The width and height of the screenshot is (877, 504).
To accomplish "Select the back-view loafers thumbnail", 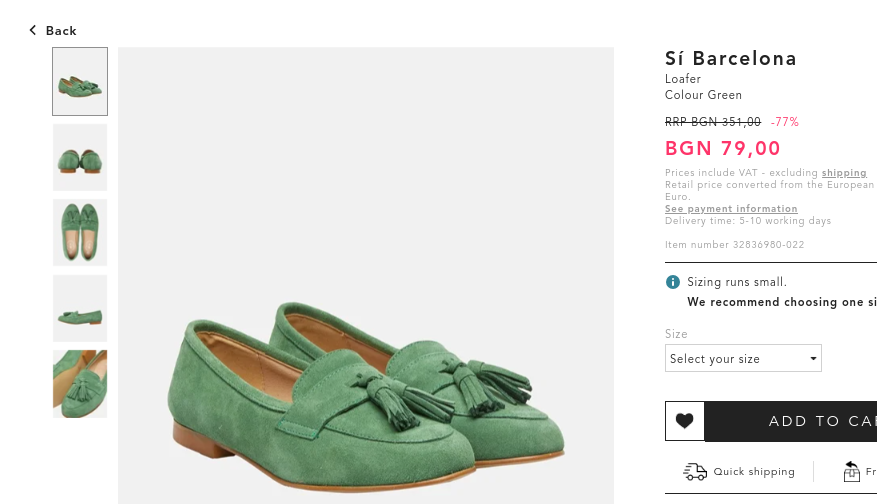I will (x=80, y=157).
